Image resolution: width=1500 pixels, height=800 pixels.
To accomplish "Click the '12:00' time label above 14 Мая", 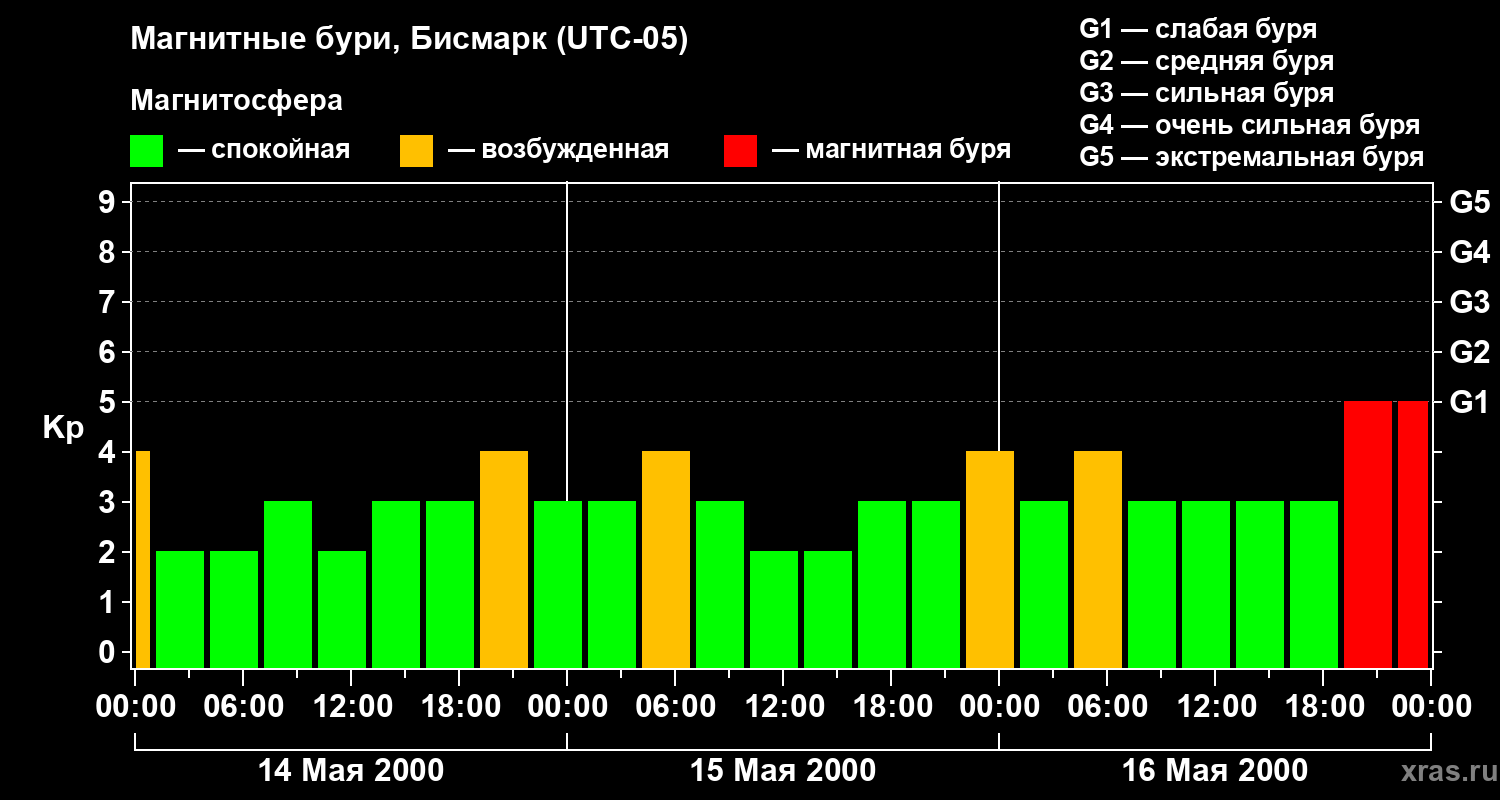I will (x=351, y=707).
